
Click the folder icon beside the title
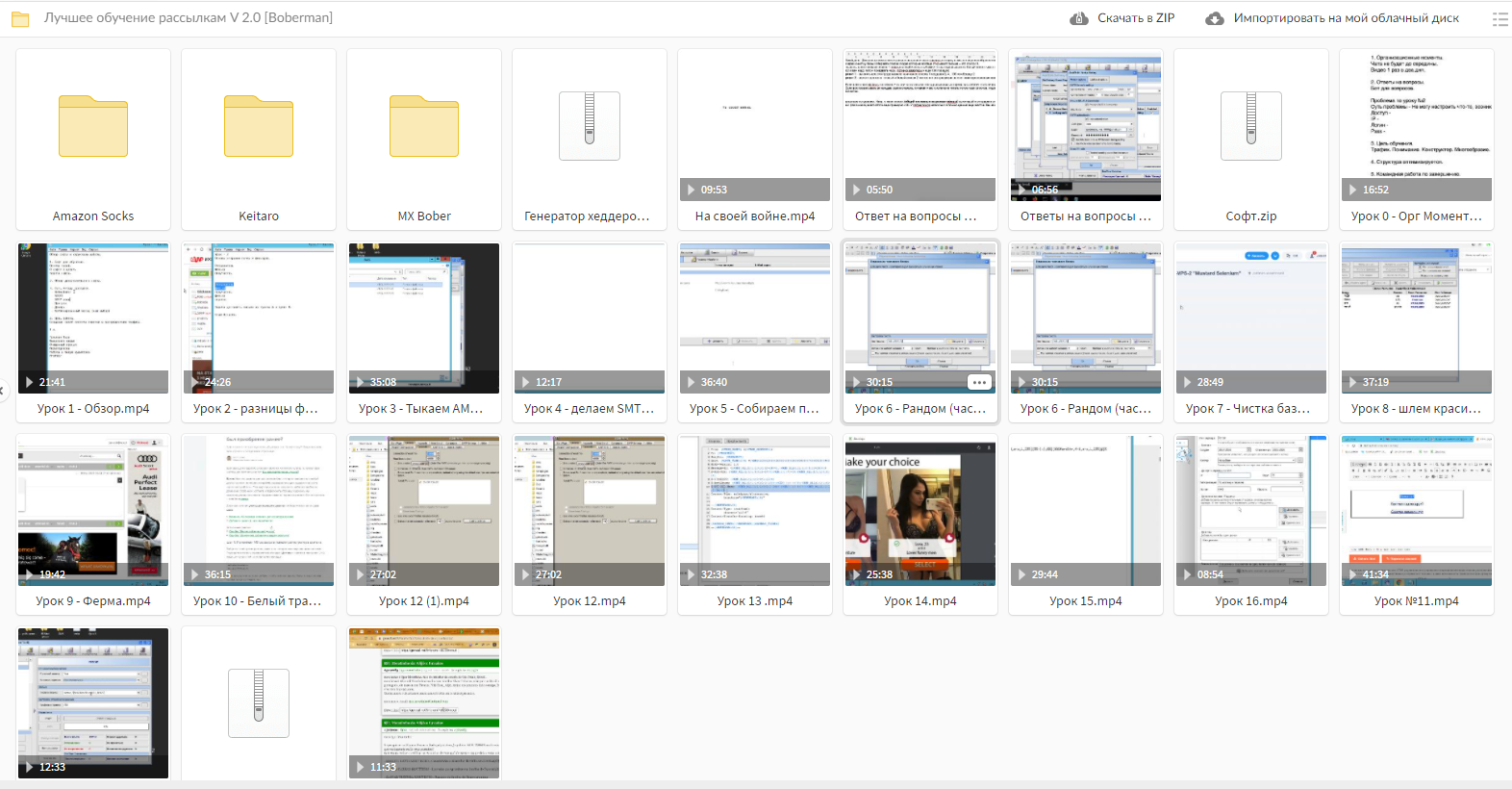click(19, 18)
